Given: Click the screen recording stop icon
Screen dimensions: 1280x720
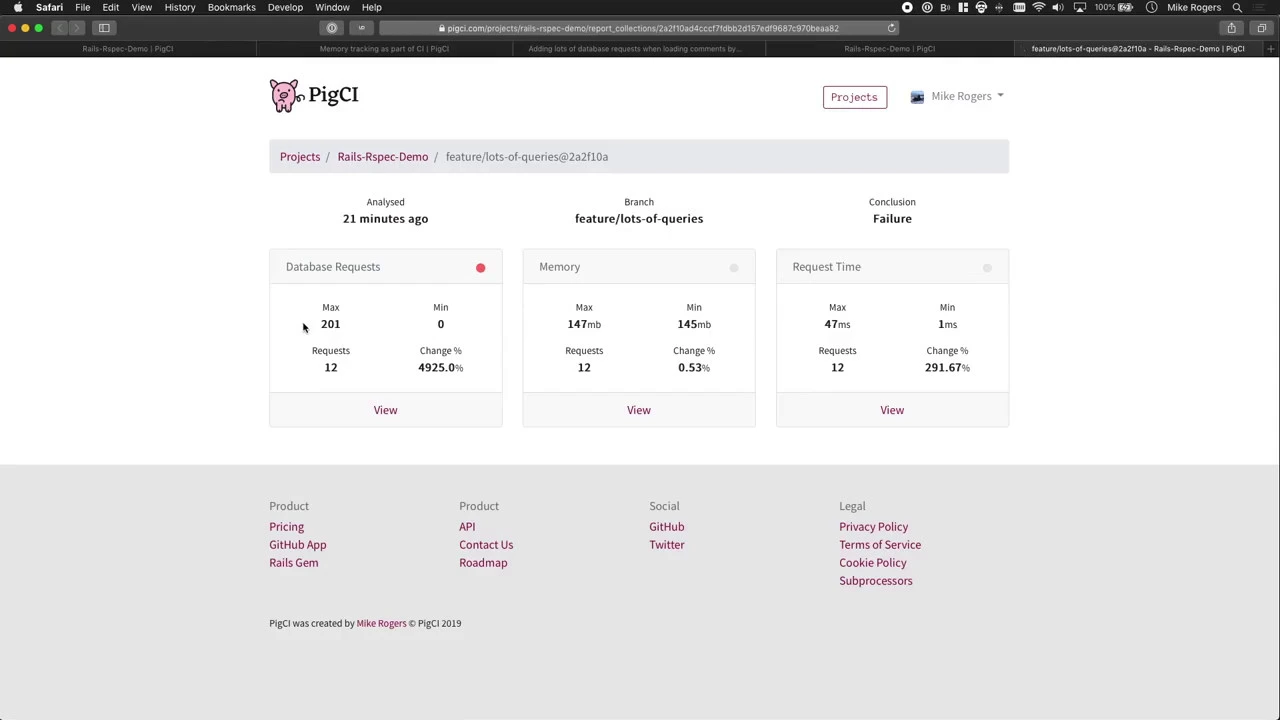Looking at the screenshot, I should coord(908,7).
